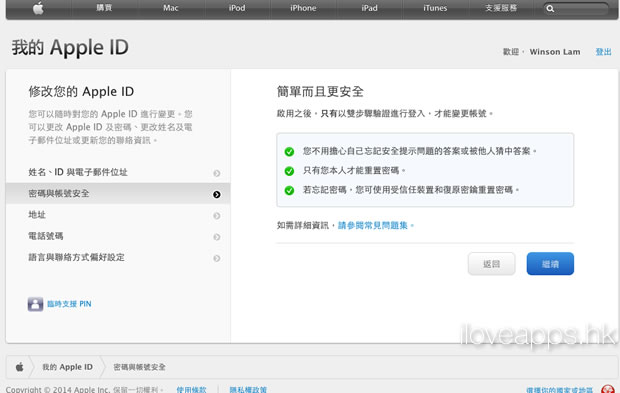
Task: Open 隱私權政策 privacy policy footer link
Action: [x=248, y=389]
